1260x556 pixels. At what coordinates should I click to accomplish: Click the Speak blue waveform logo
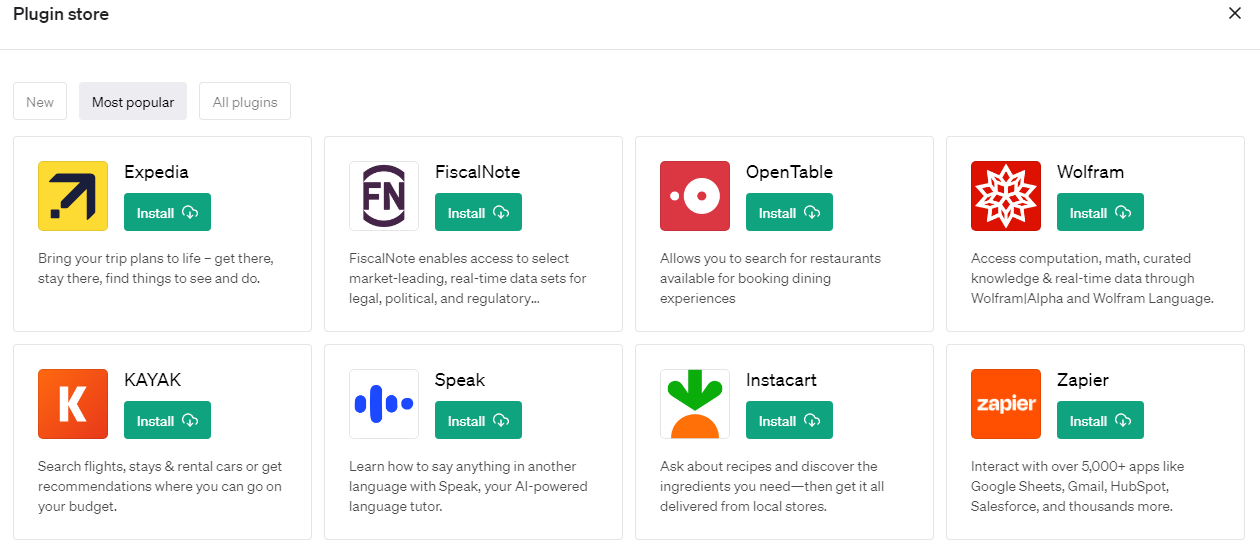point(384,404)
